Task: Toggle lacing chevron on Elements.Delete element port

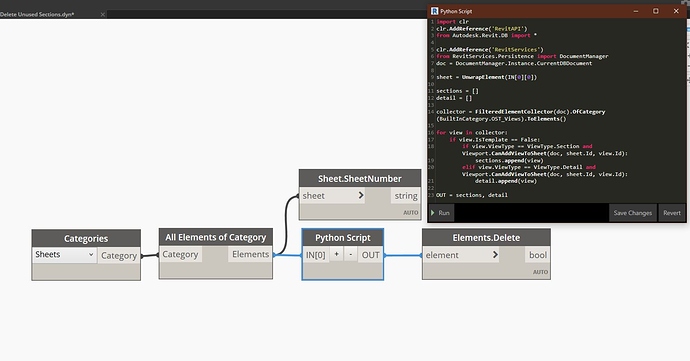Action: [495, 254]
